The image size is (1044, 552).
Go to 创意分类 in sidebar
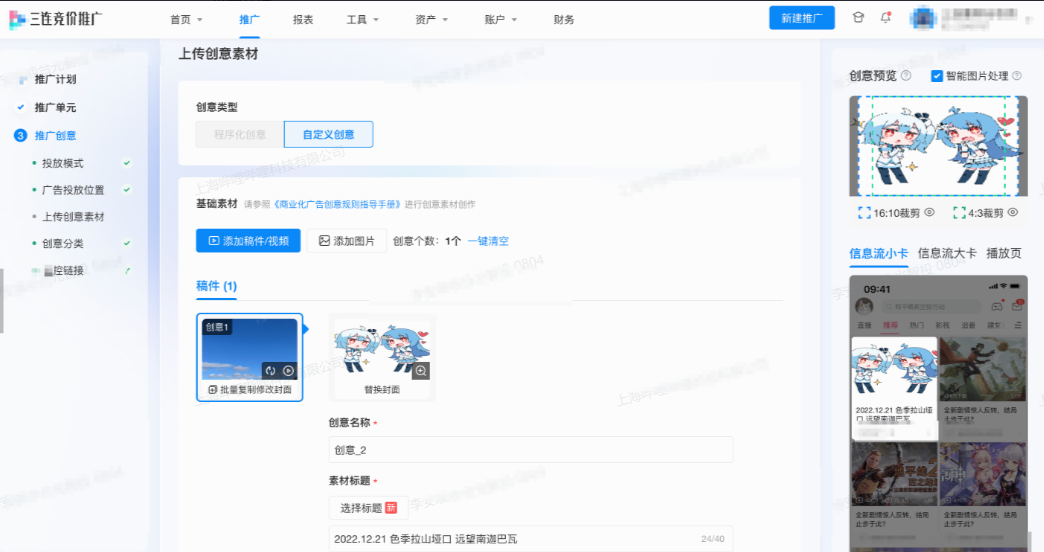pyautogui.click(x=63, y=243)
